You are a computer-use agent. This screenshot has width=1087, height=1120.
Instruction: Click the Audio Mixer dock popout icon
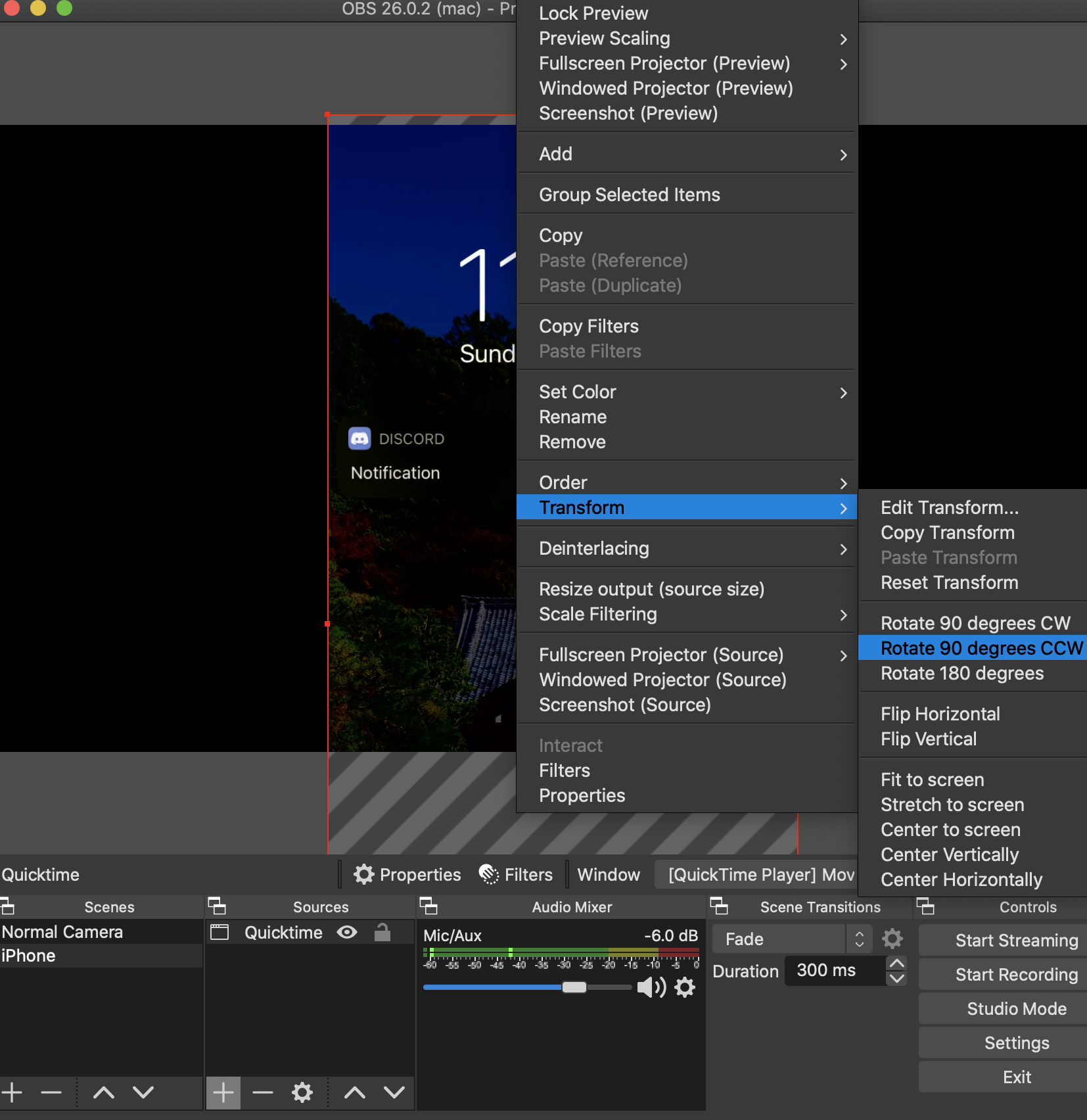(428, 906)
